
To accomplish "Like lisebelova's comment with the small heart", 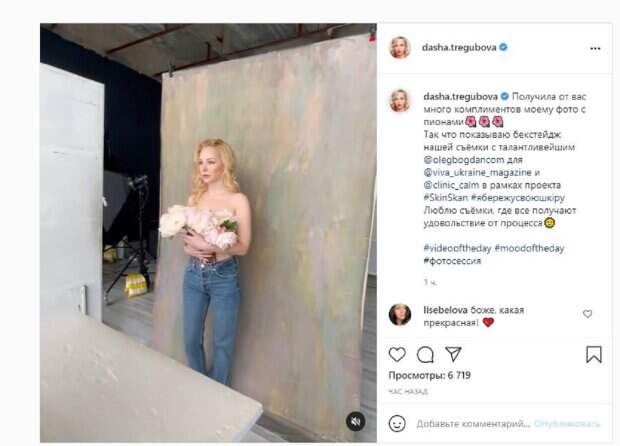I will [x=588, y=314].
